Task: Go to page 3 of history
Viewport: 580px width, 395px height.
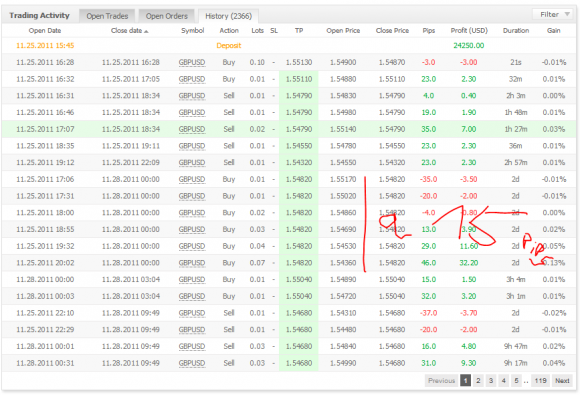Action: pos(490,381)
